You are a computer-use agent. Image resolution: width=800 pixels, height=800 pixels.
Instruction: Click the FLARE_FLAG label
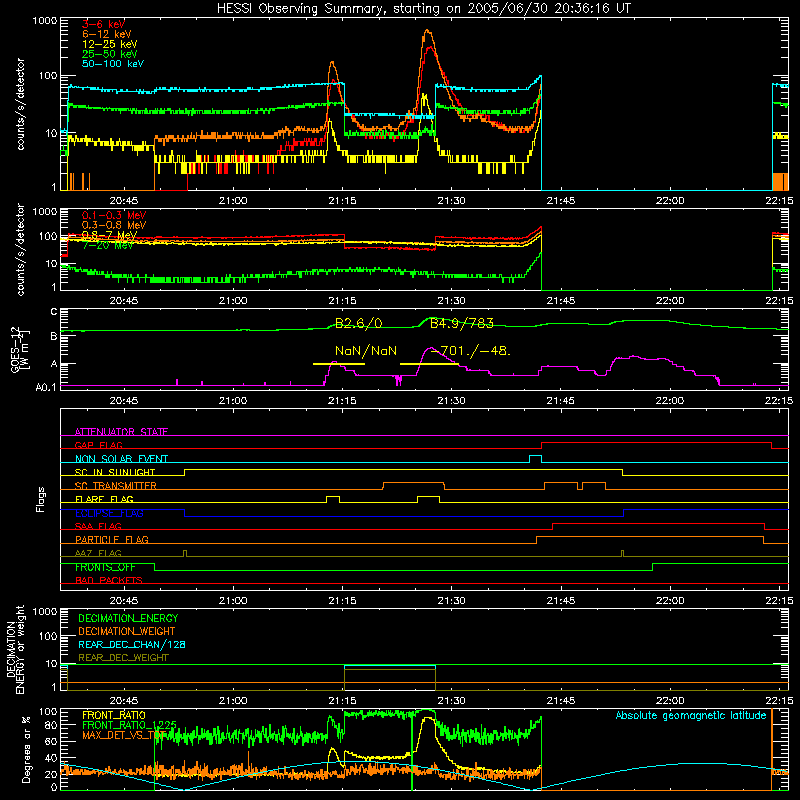[x=104, y=499]
